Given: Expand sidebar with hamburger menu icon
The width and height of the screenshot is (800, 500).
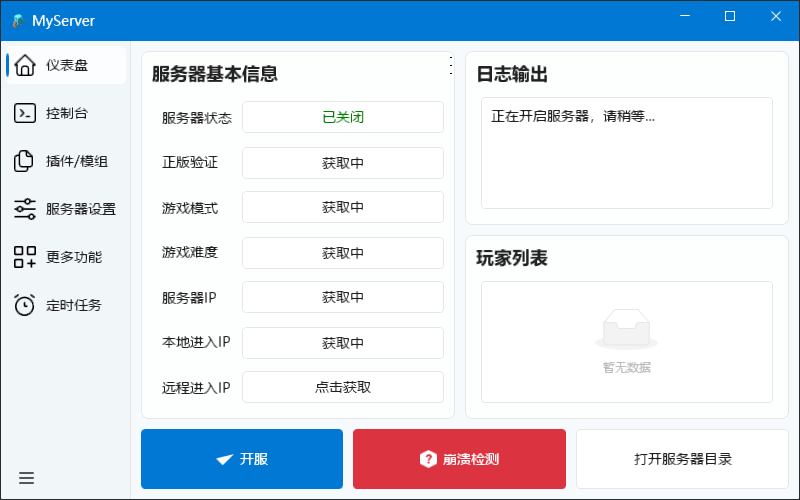Looking at the screenshot, I should pyautogui.click(x=26, y=478).
